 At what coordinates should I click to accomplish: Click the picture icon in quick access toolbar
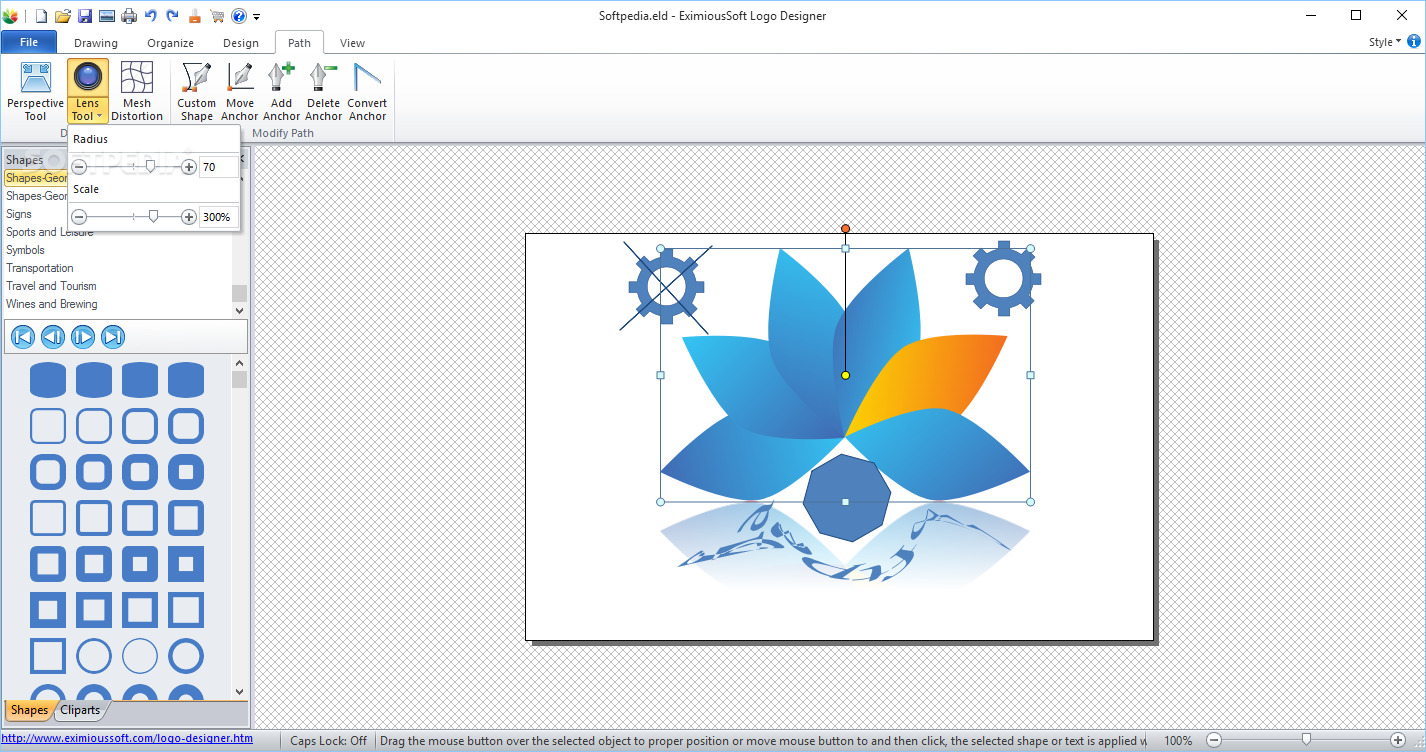[107, 16]
